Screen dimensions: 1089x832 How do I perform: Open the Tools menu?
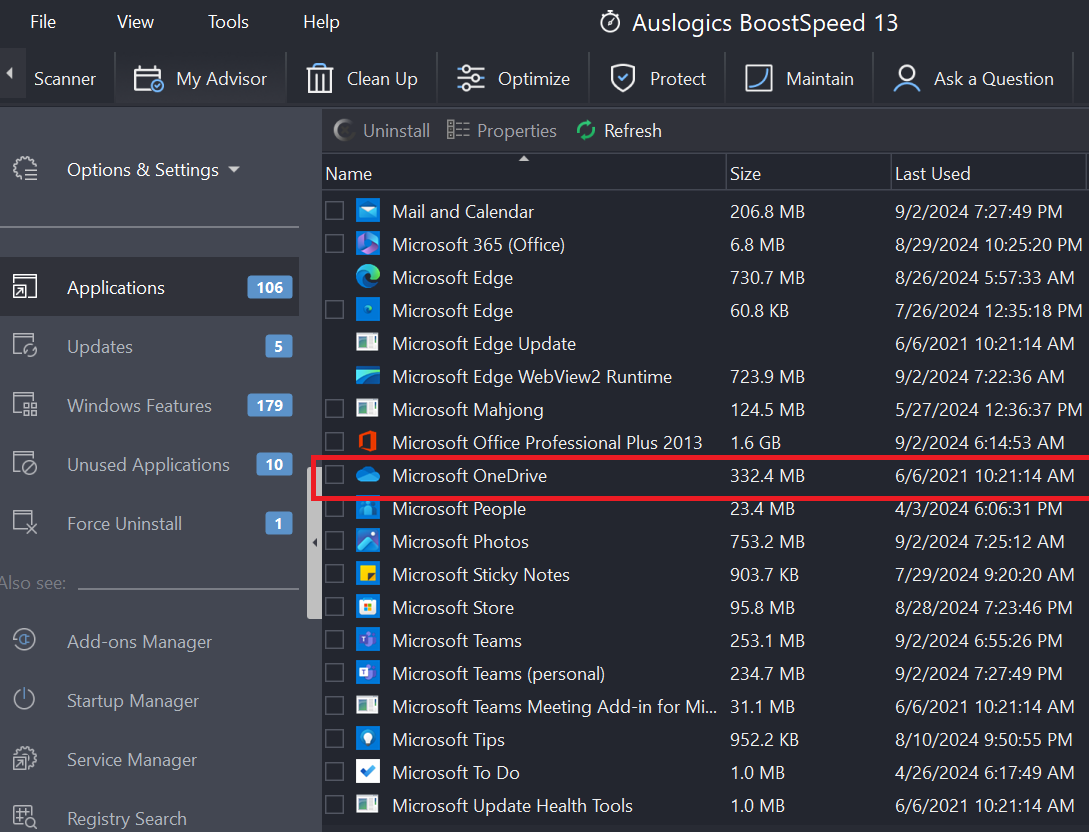pos(228,22)
